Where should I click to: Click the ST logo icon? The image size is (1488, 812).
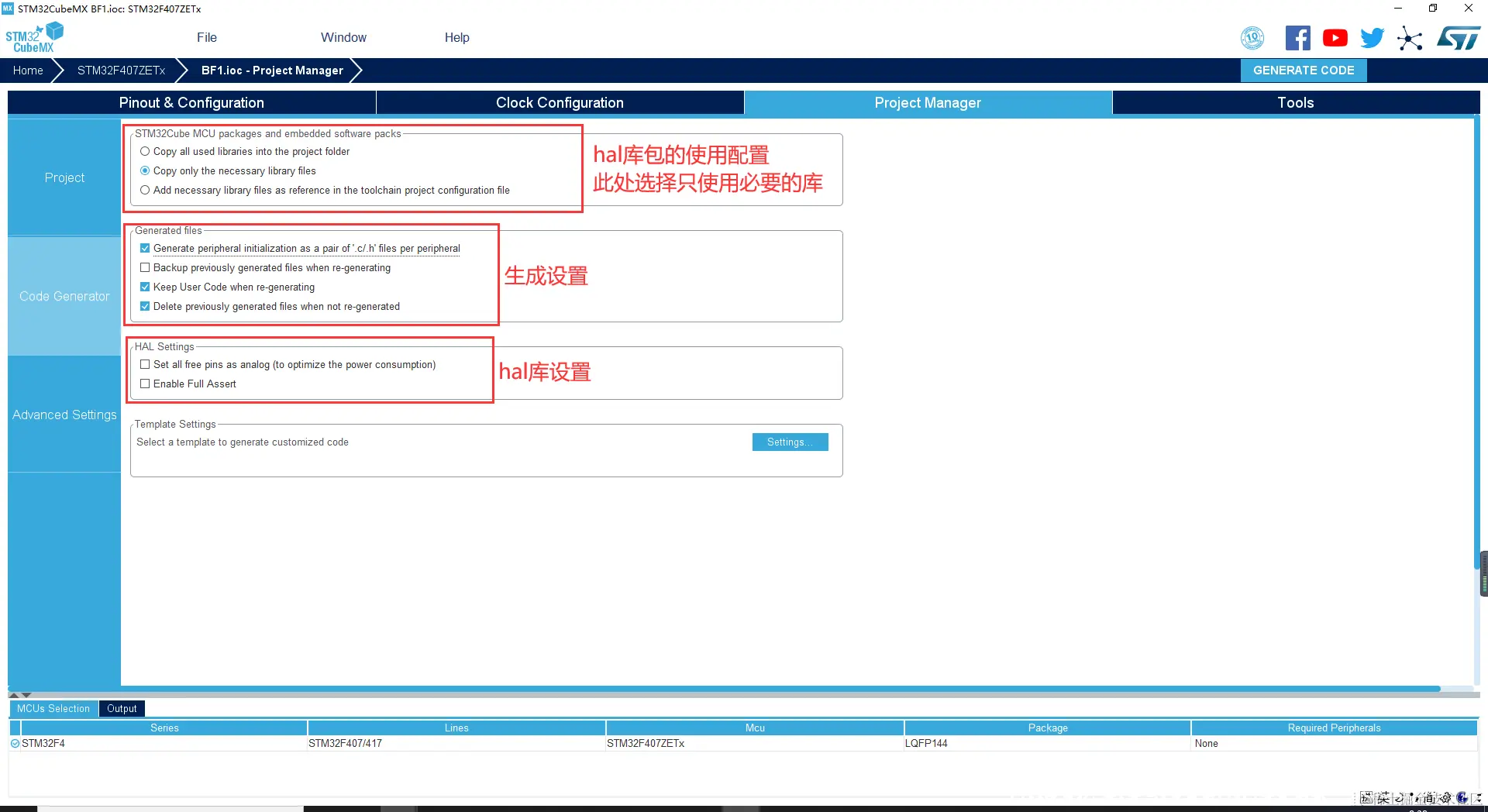click(1458, 37)
